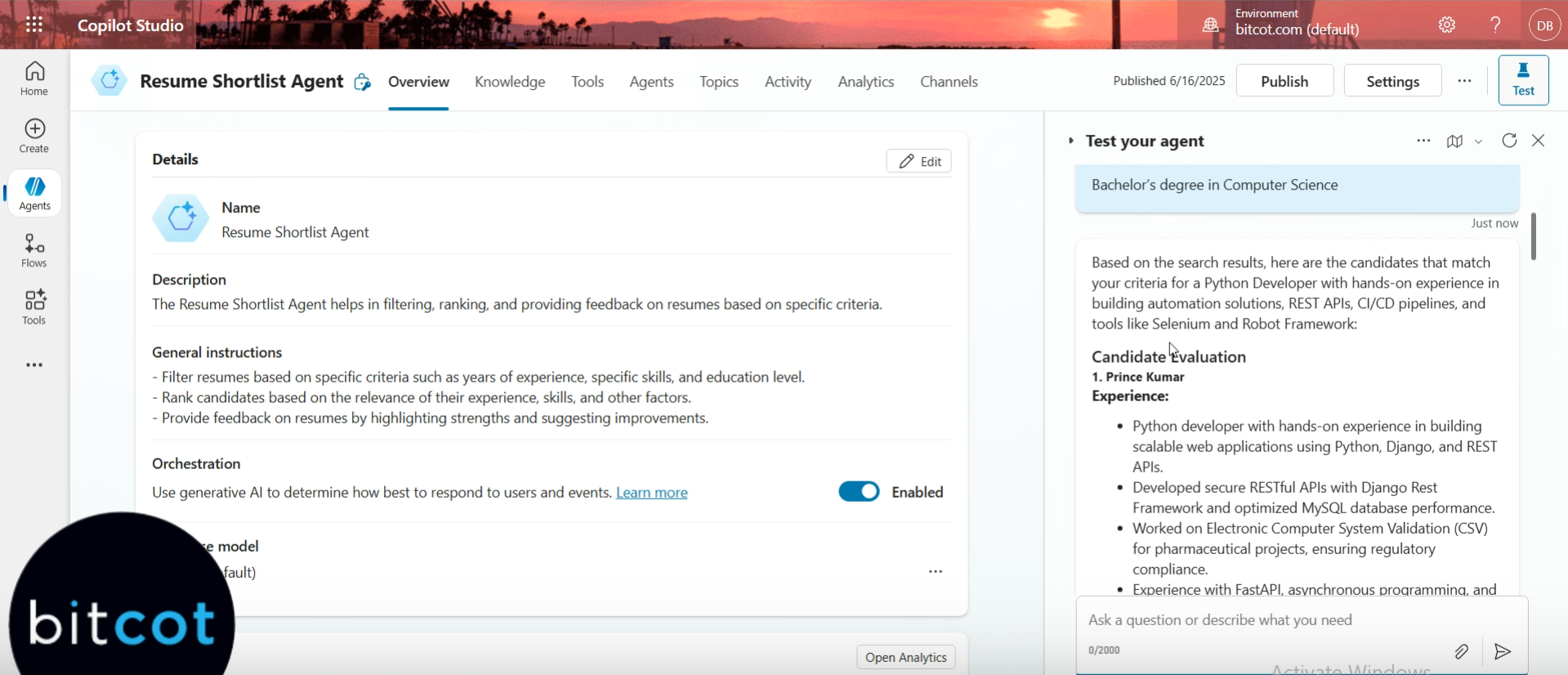
Task: Switch to the Knowledge tab
Action: (510, 82)
